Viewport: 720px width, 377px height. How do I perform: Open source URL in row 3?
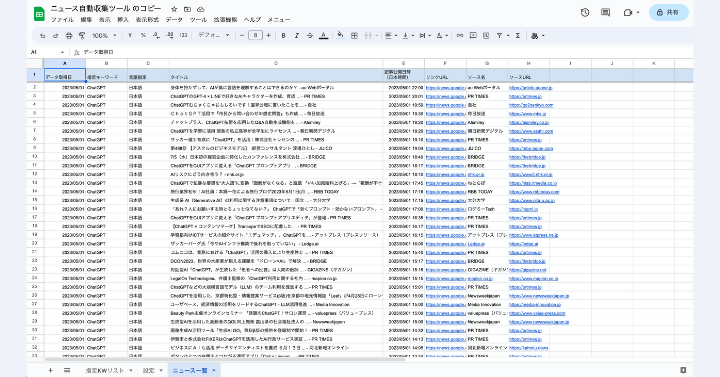coord(525,96)
